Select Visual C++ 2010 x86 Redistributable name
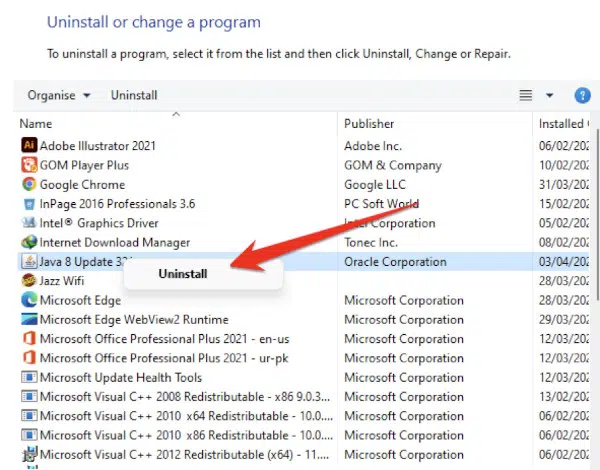The width and height of the screenshot is (600, 470). tap(186, 435)
